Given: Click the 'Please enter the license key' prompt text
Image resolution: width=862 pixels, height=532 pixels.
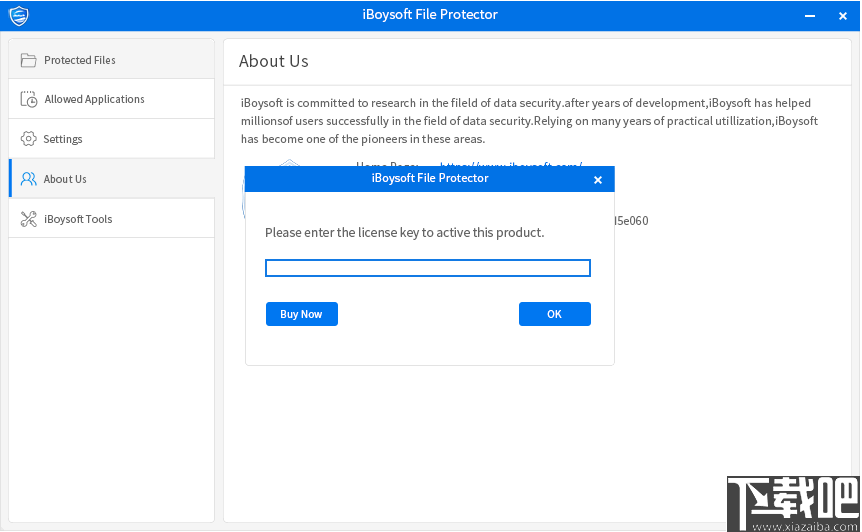Looking at the screenshot, I should [x=405, y=232].
